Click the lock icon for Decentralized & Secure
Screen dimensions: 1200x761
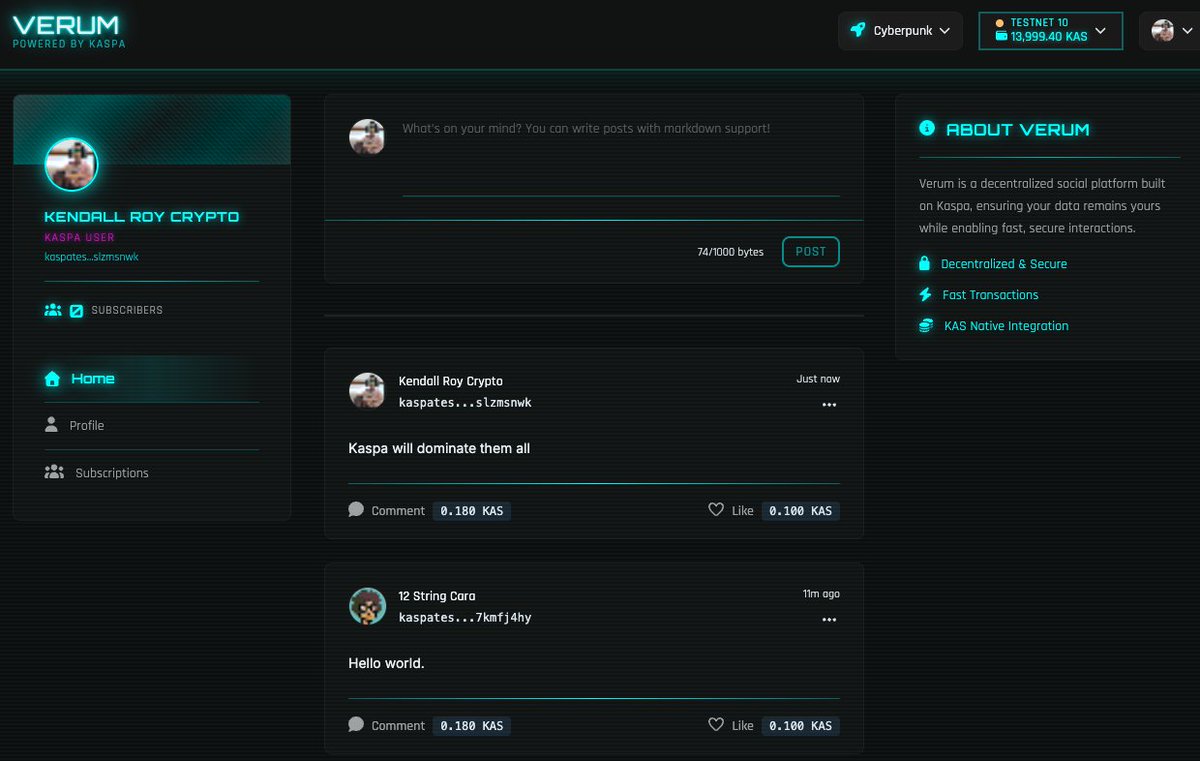coord(925,264)
